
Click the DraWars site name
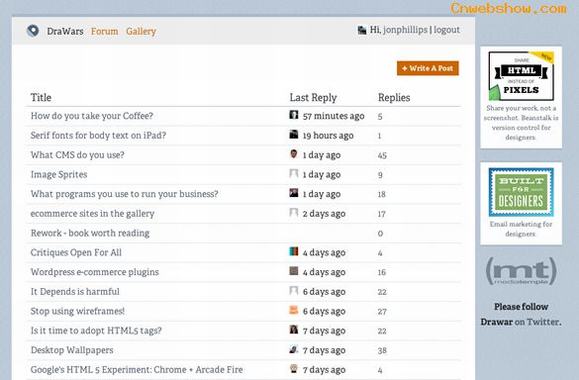65,31
